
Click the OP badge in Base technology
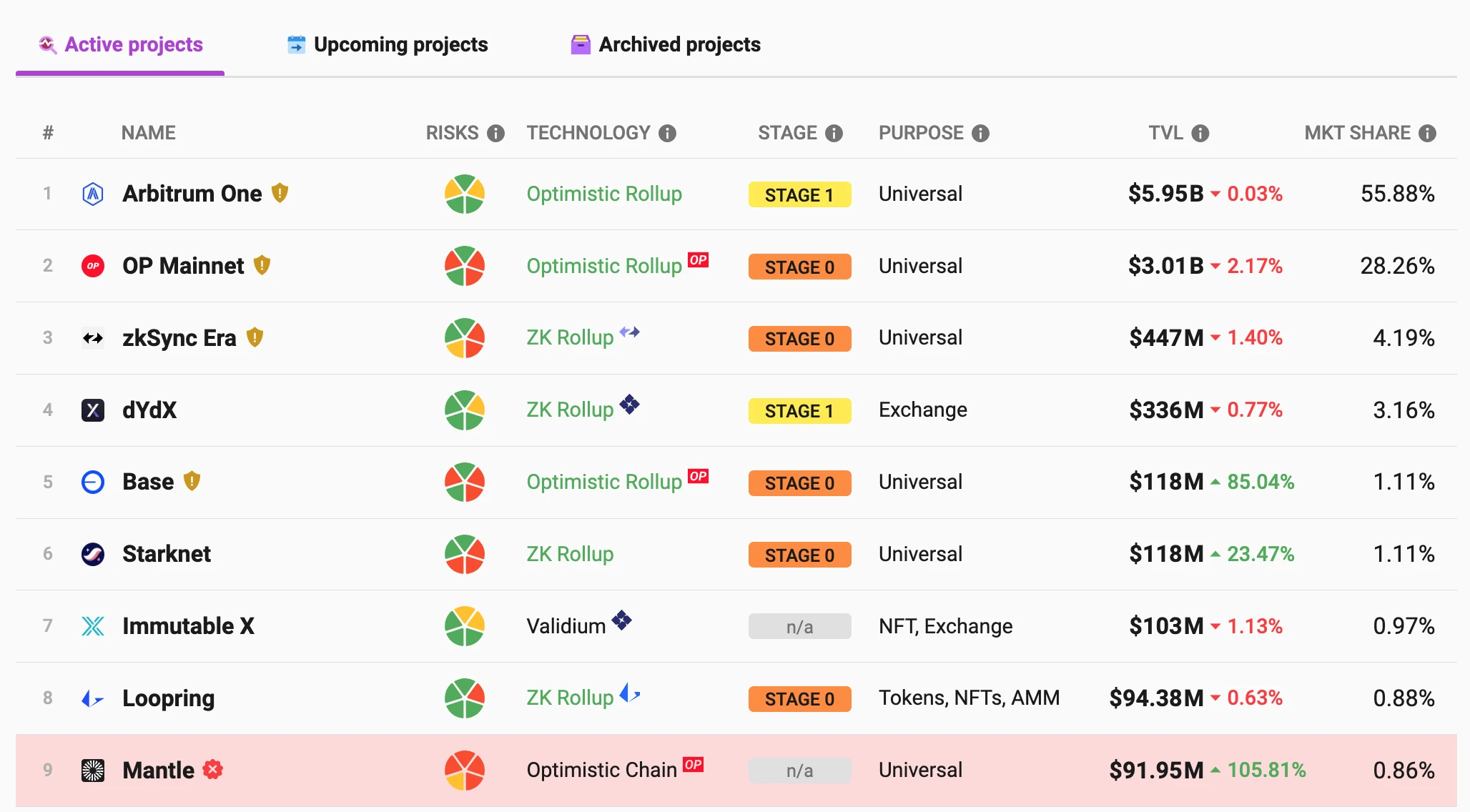point(698,476)
